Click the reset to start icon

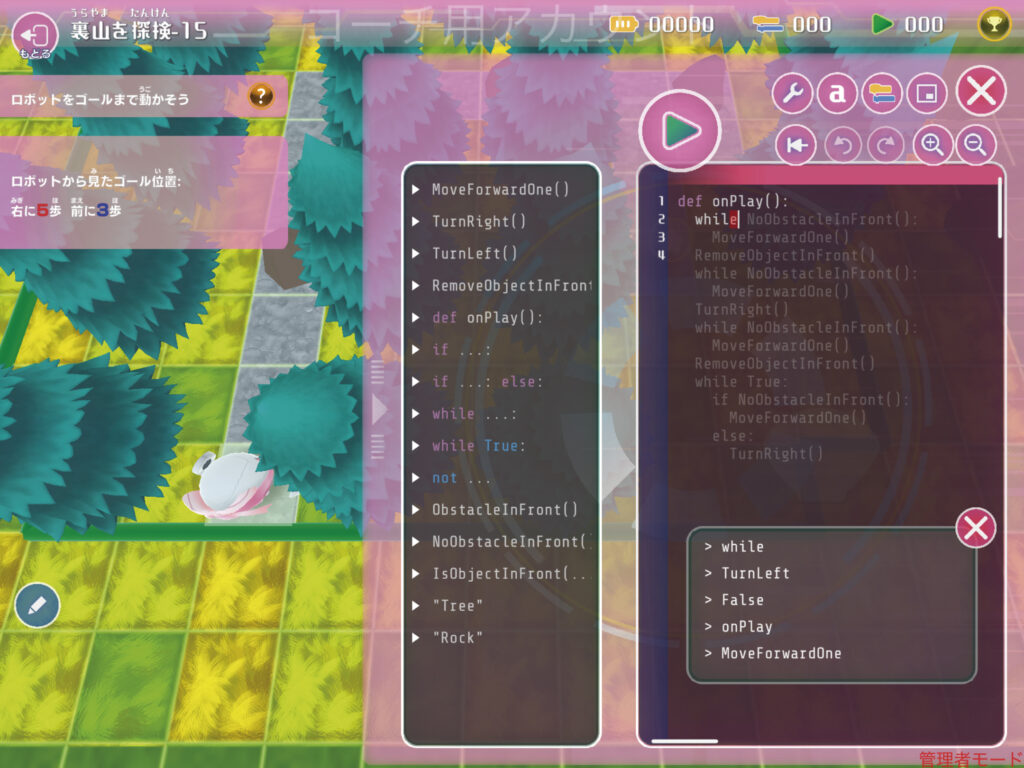[x=796, y=146]
